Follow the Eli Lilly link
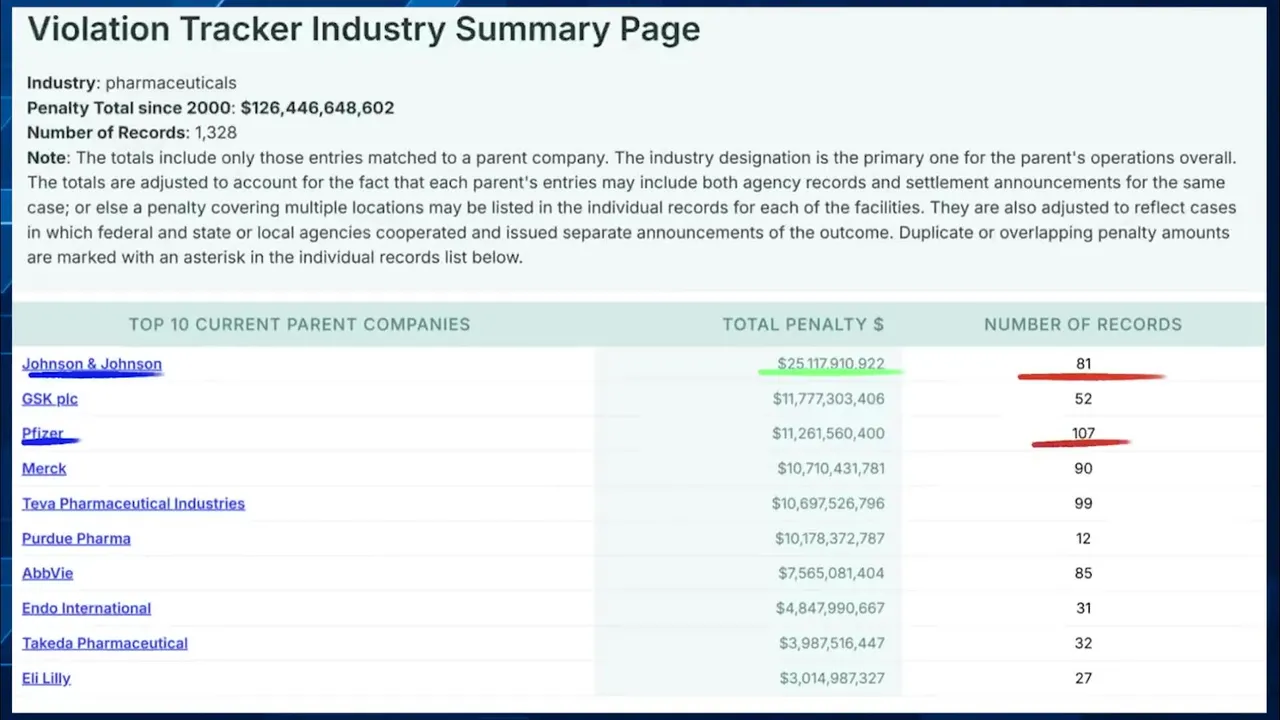1280x720 pixels. coord(46,678)
